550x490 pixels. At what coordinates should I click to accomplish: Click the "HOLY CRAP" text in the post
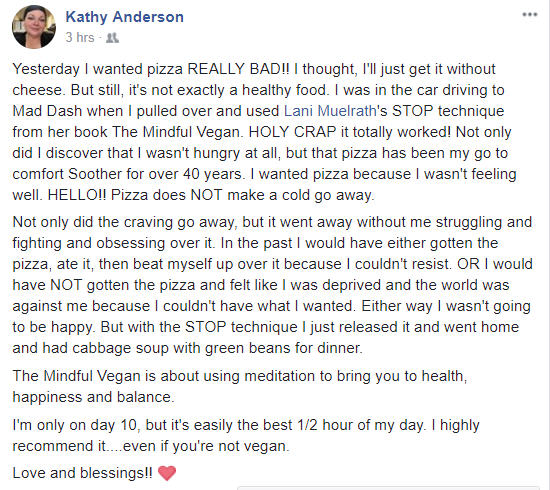coord(293,132)
